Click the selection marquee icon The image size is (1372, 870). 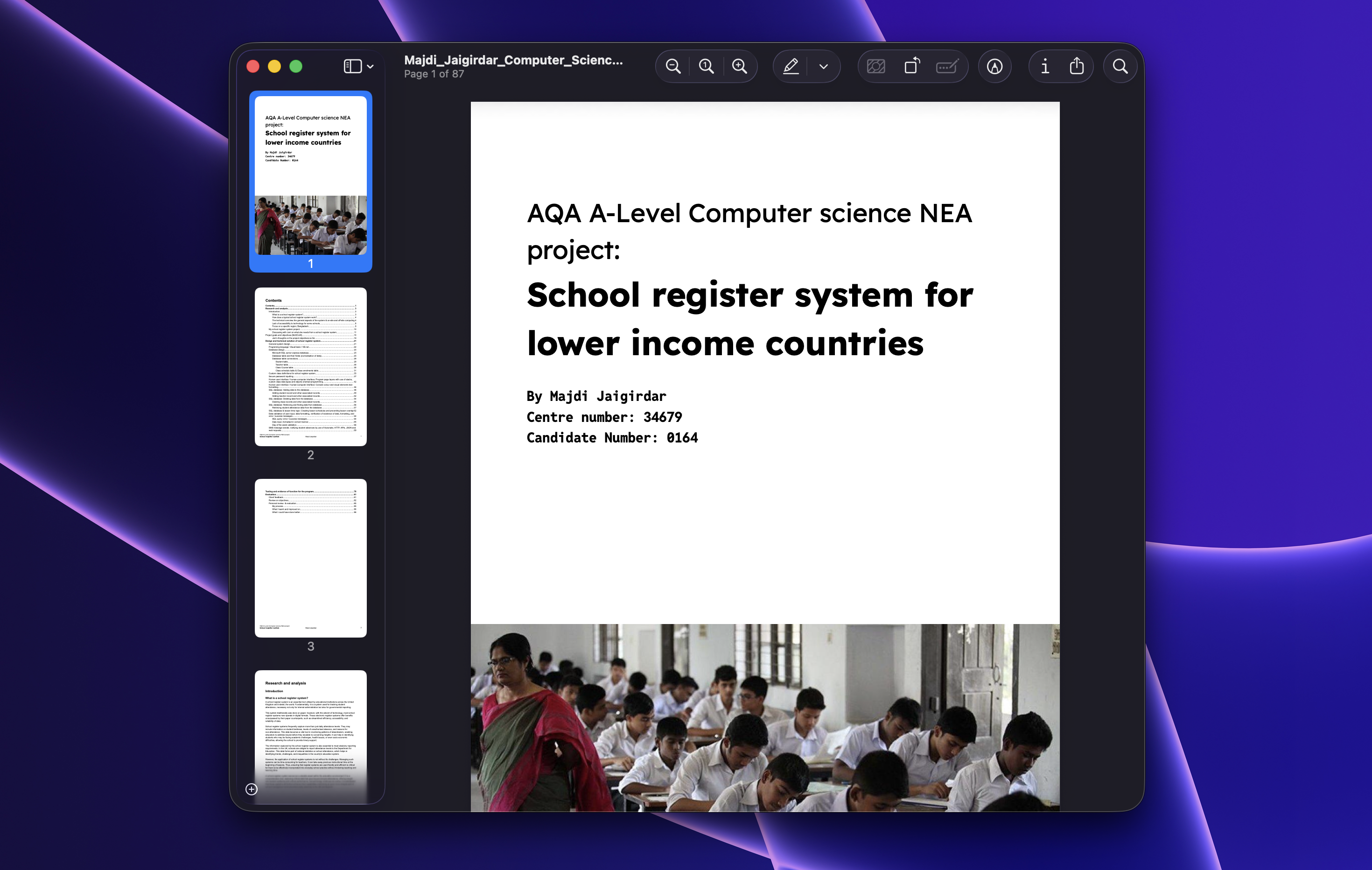click(x=875, y=66)
